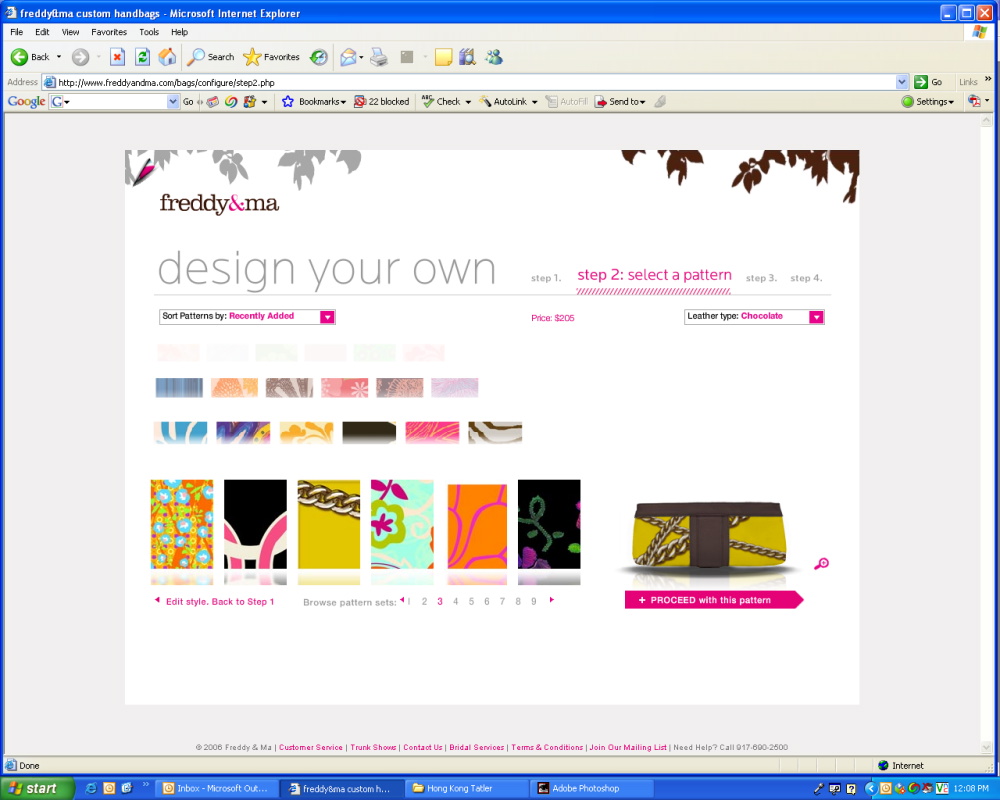Open the Edit menu
The width and height of the screenshot is (1000, 800).
pos(42,32)
